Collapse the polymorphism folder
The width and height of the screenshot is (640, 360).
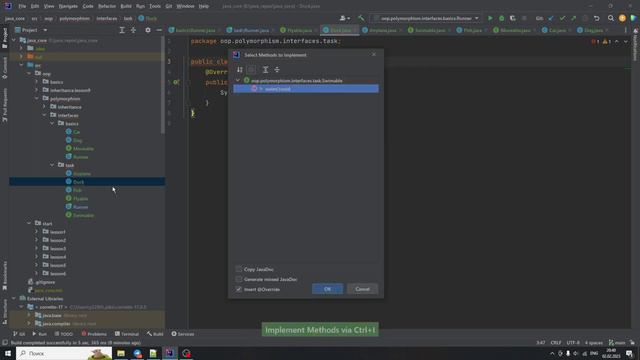(37, 99)
